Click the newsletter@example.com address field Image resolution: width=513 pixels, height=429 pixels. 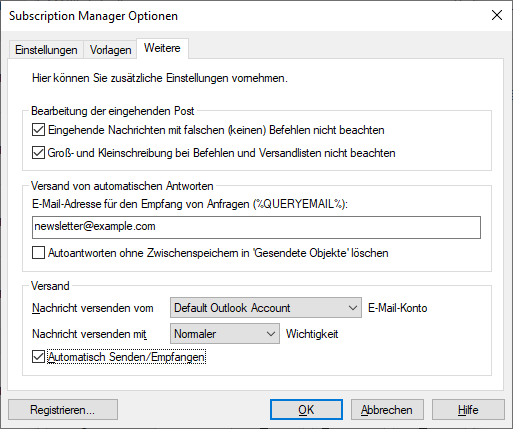(x=256, y=227)
